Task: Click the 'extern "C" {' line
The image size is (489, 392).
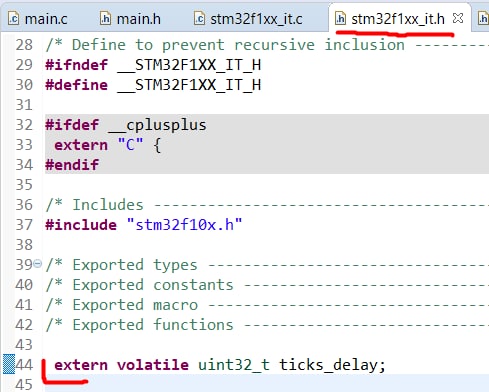Action: tap(107, 145)
